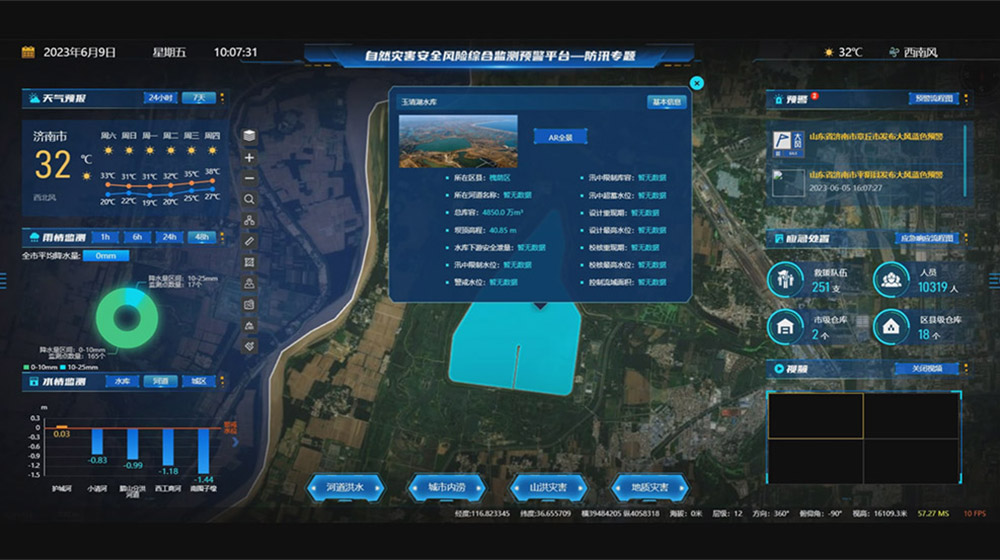Image resolution: width=1000 pixels, height=560 pixels.
Task: Open options dots beside weather forecast header
Action: [x=222, y=98]
